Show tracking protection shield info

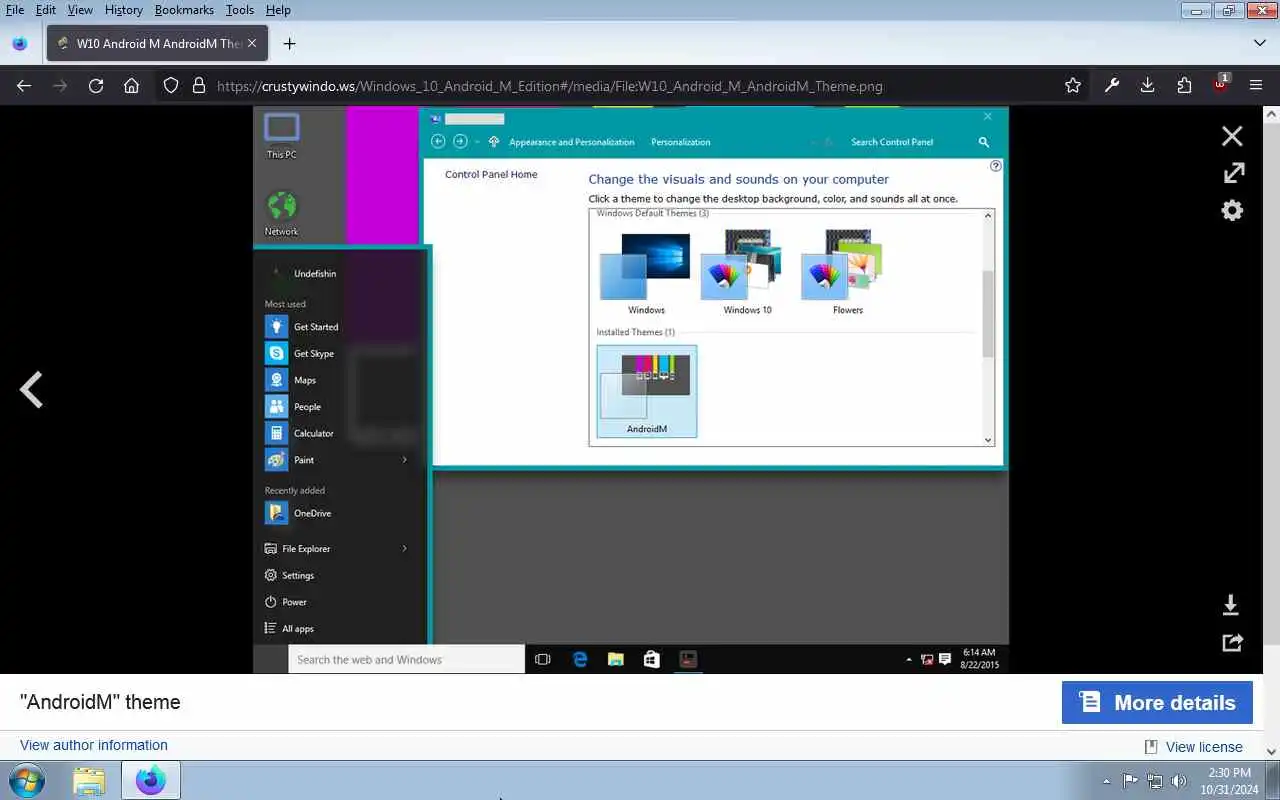point(171,86)
